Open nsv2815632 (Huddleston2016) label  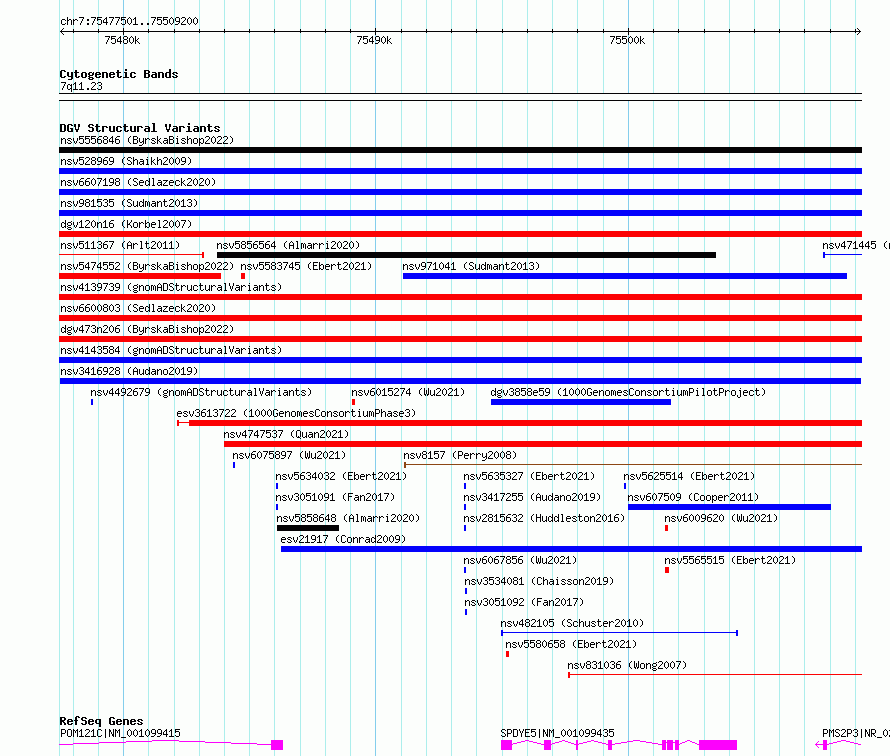544,518
